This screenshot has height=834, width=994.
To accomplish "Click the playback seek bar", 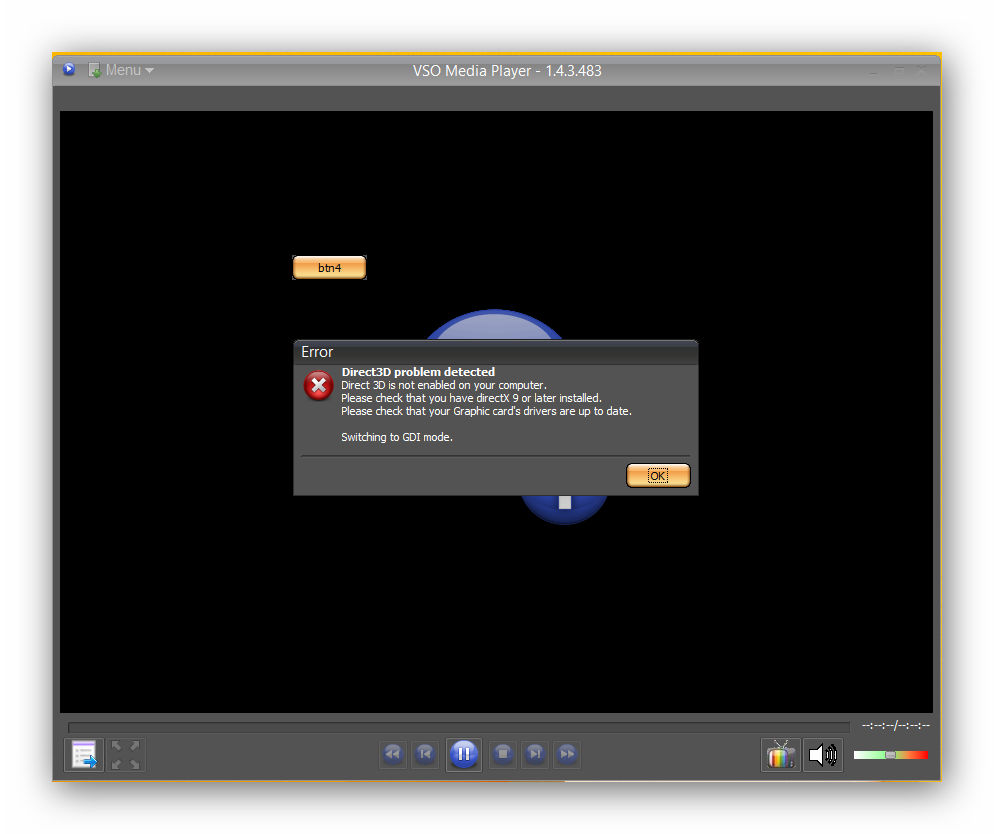I will [459, 727].
